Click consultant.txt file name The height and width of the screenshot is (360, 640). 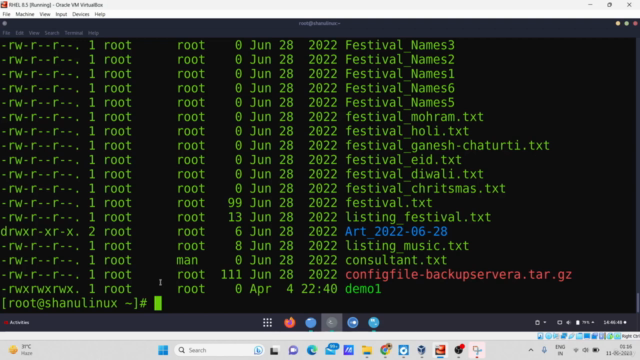point(396,260)
